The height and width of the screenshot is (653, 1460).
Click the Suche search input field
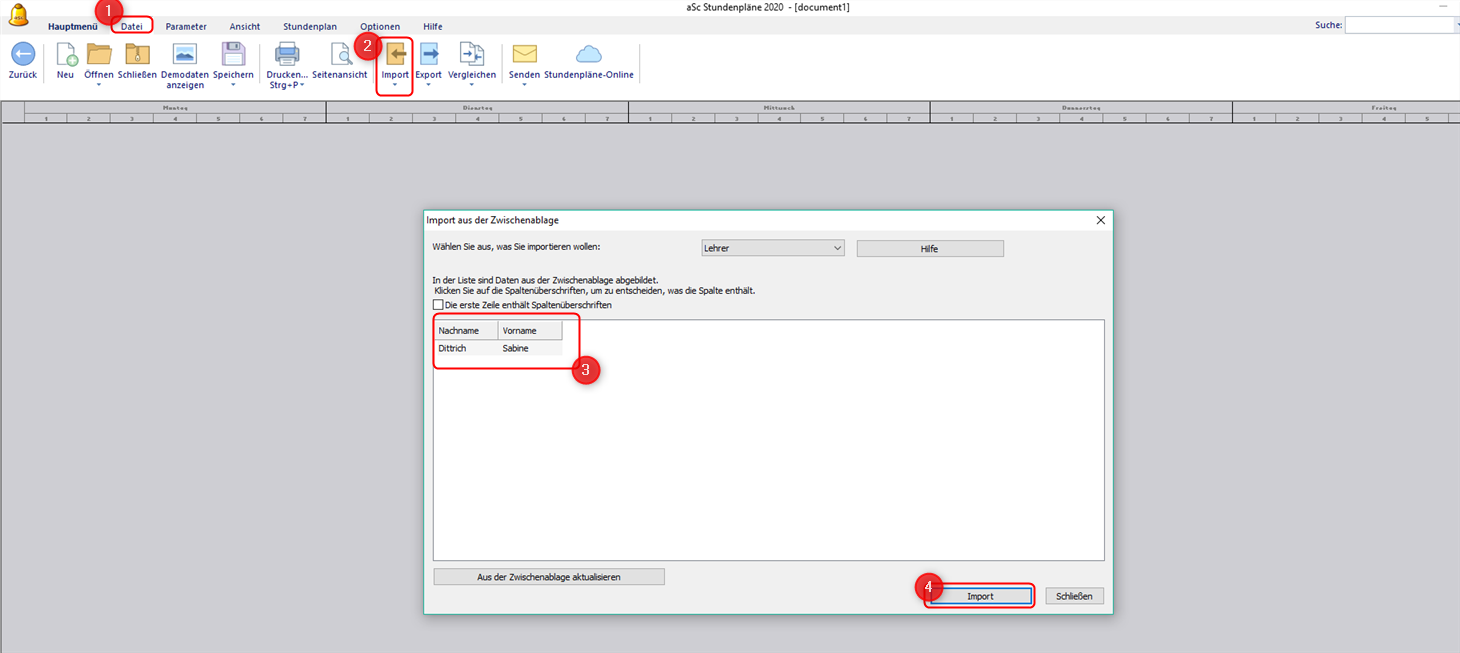1400,25
